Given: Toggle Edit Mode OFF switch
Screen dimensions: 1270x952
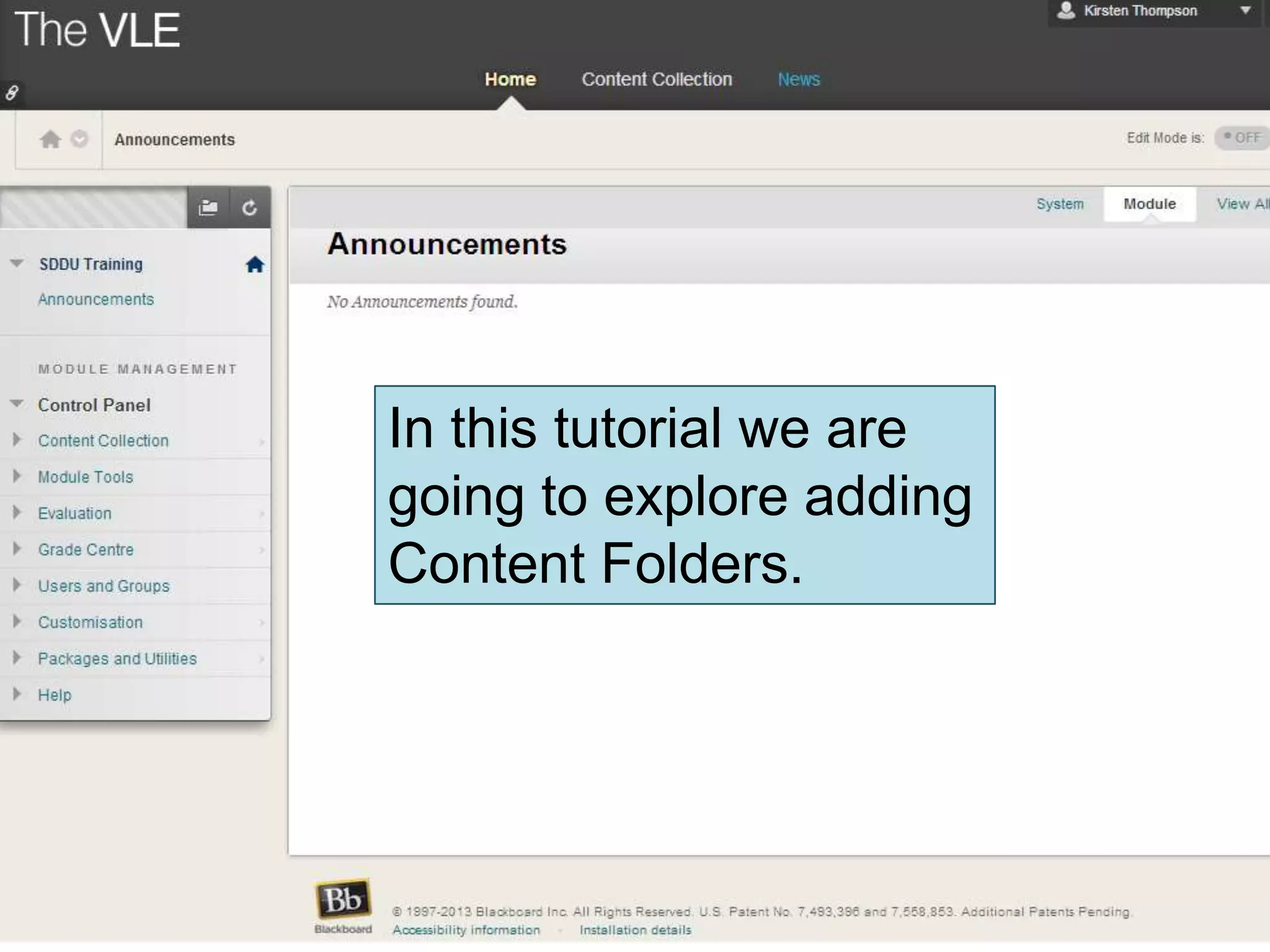Looking at the screenshot, I should 1242,138.
